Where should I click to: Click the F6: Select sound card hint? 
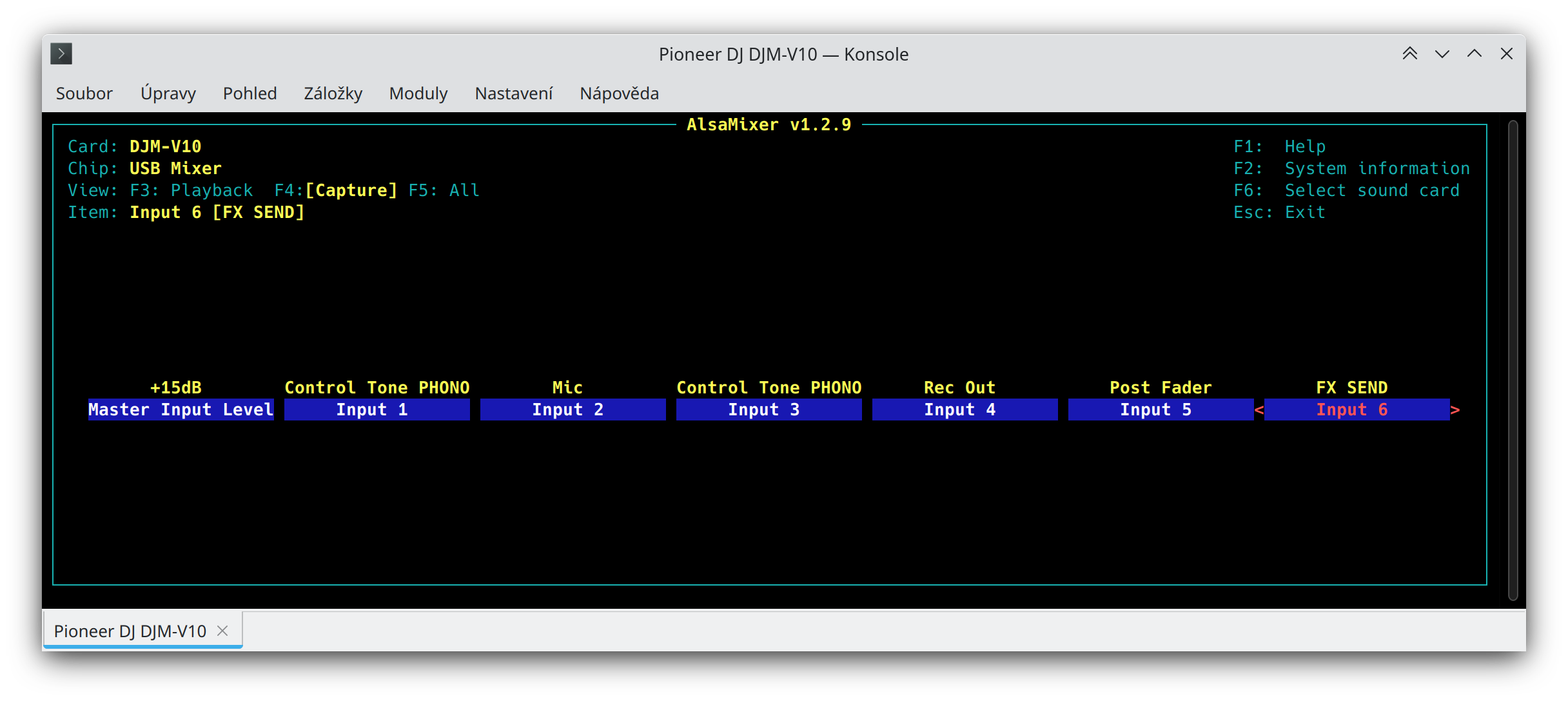click(x=1347, y=190)
